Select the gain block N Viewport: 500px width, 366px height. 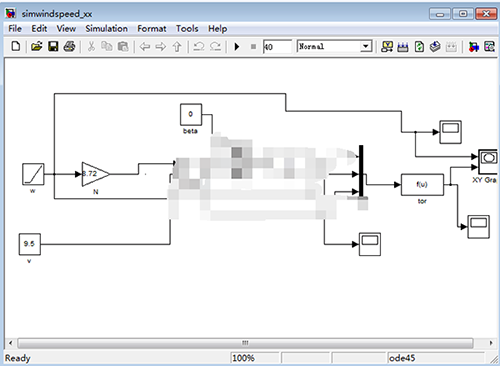(95, 174)
